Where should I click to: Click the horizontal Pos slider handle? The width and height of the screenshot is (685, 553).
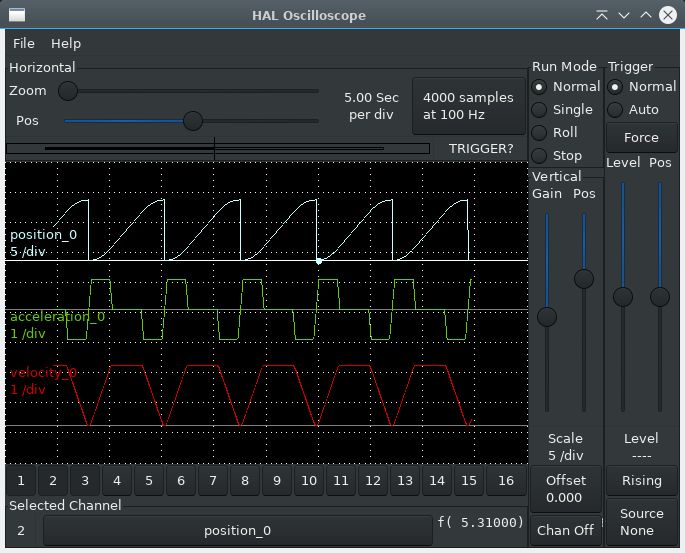click(193, 121)
